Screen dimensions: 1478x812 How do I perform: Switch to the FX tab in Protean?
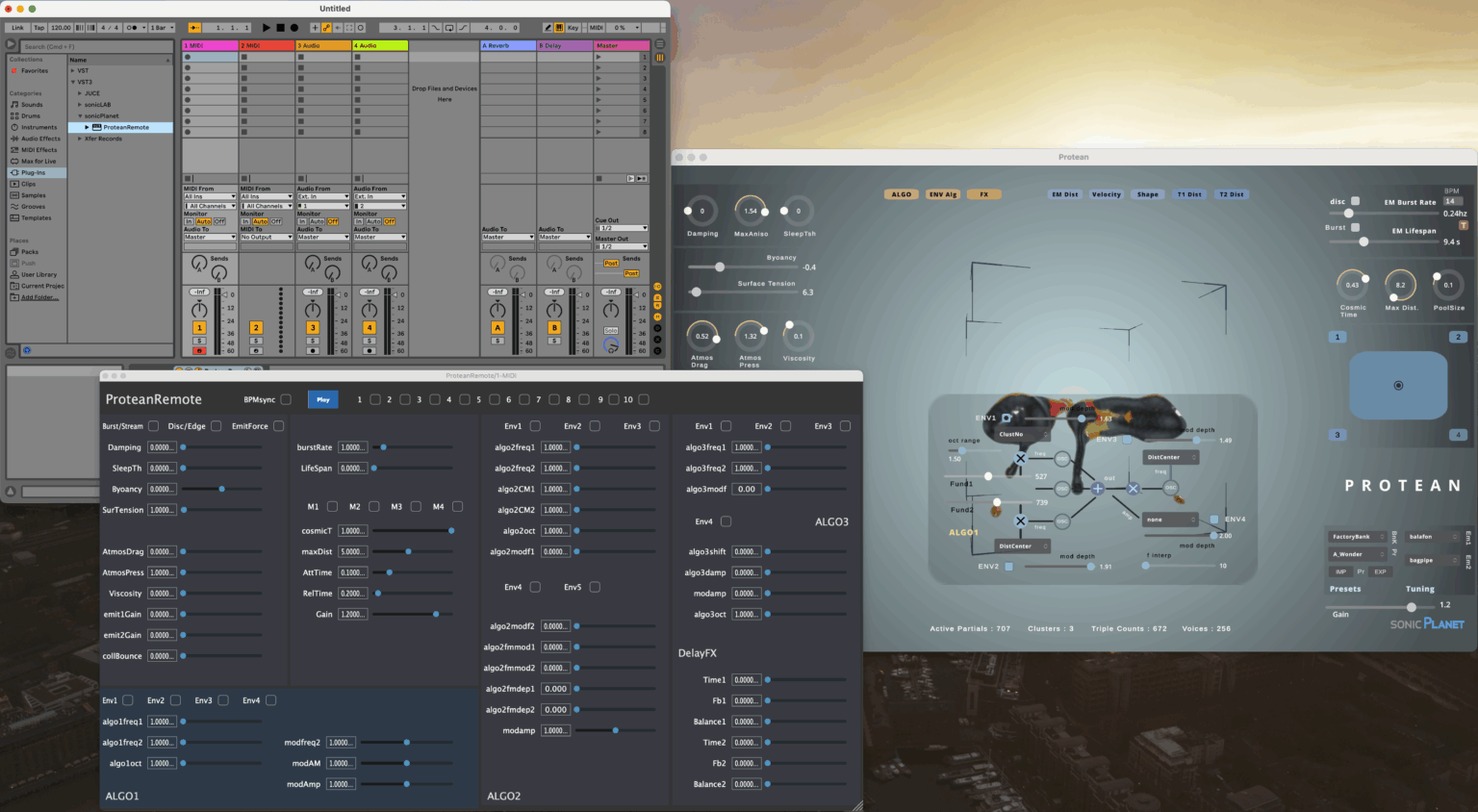983,194
